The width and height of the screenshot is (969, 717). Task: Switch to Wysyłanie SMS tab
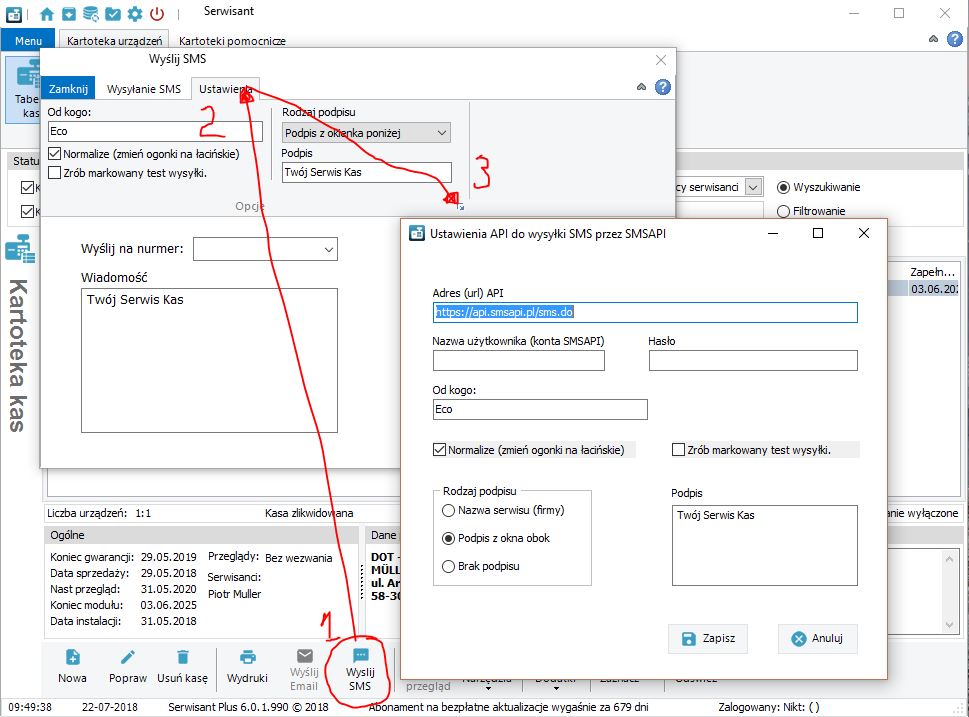tap(144, 89)
